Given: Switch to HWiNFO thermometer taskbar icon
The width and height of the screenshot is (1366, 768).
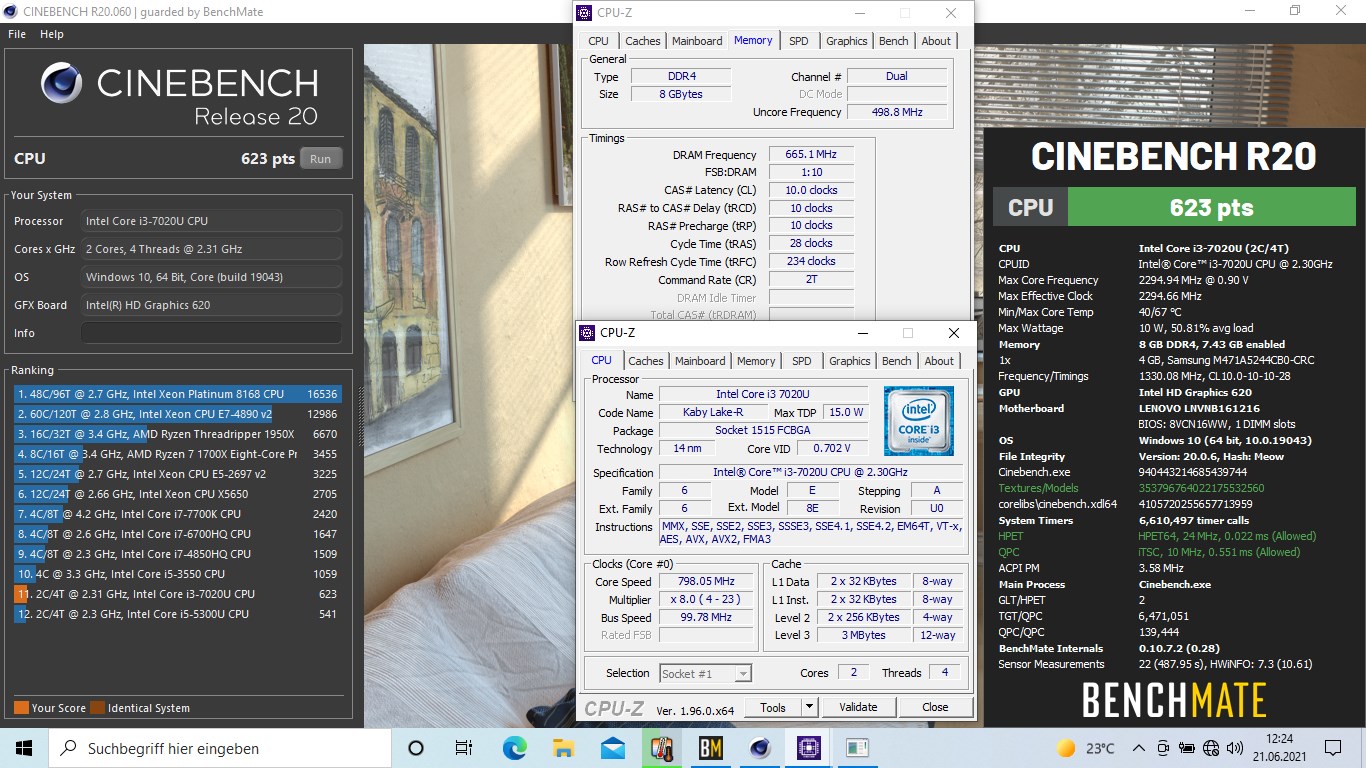Looking at the screenshot, I should pos(662,747).
